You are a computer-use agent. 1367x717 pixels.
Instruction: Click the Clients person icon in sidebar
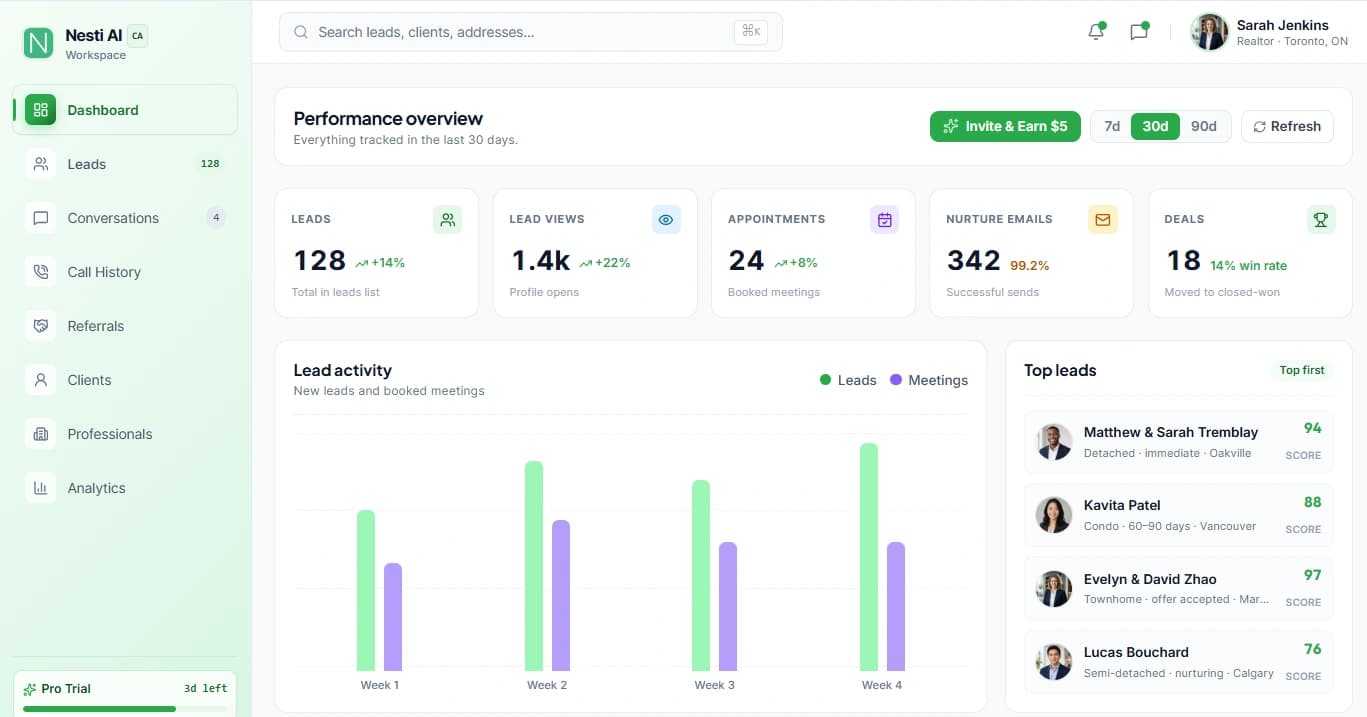pos(41,380)
